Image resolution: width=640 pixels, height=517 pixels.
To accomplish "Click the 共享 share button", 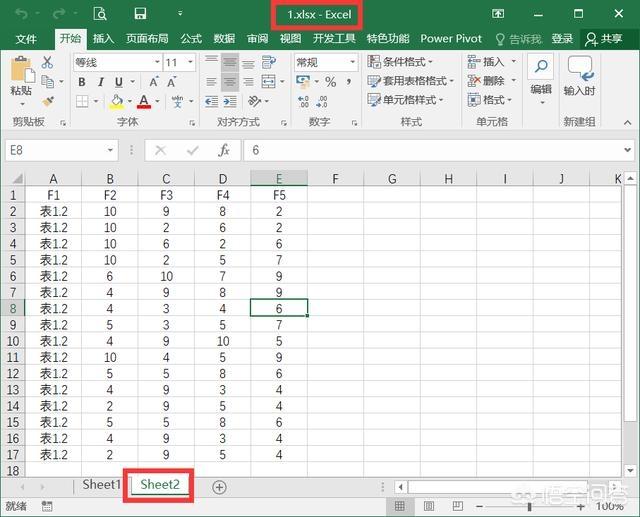I will point(604,39).
